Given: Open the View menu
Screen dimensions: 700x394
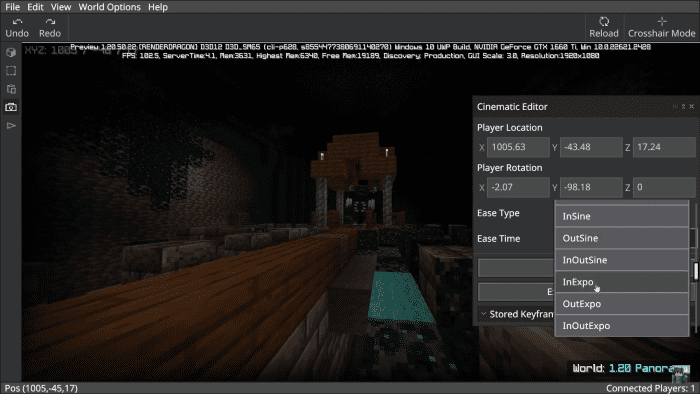Looking at the screenshot, I should coord(61,7).
